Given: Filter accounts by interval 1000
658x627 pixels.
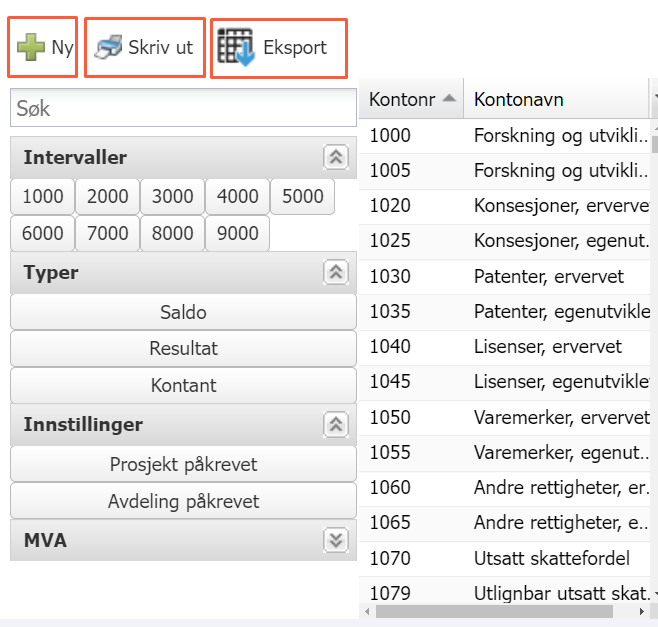Looking at the screenshot, I should coord(42,196).
